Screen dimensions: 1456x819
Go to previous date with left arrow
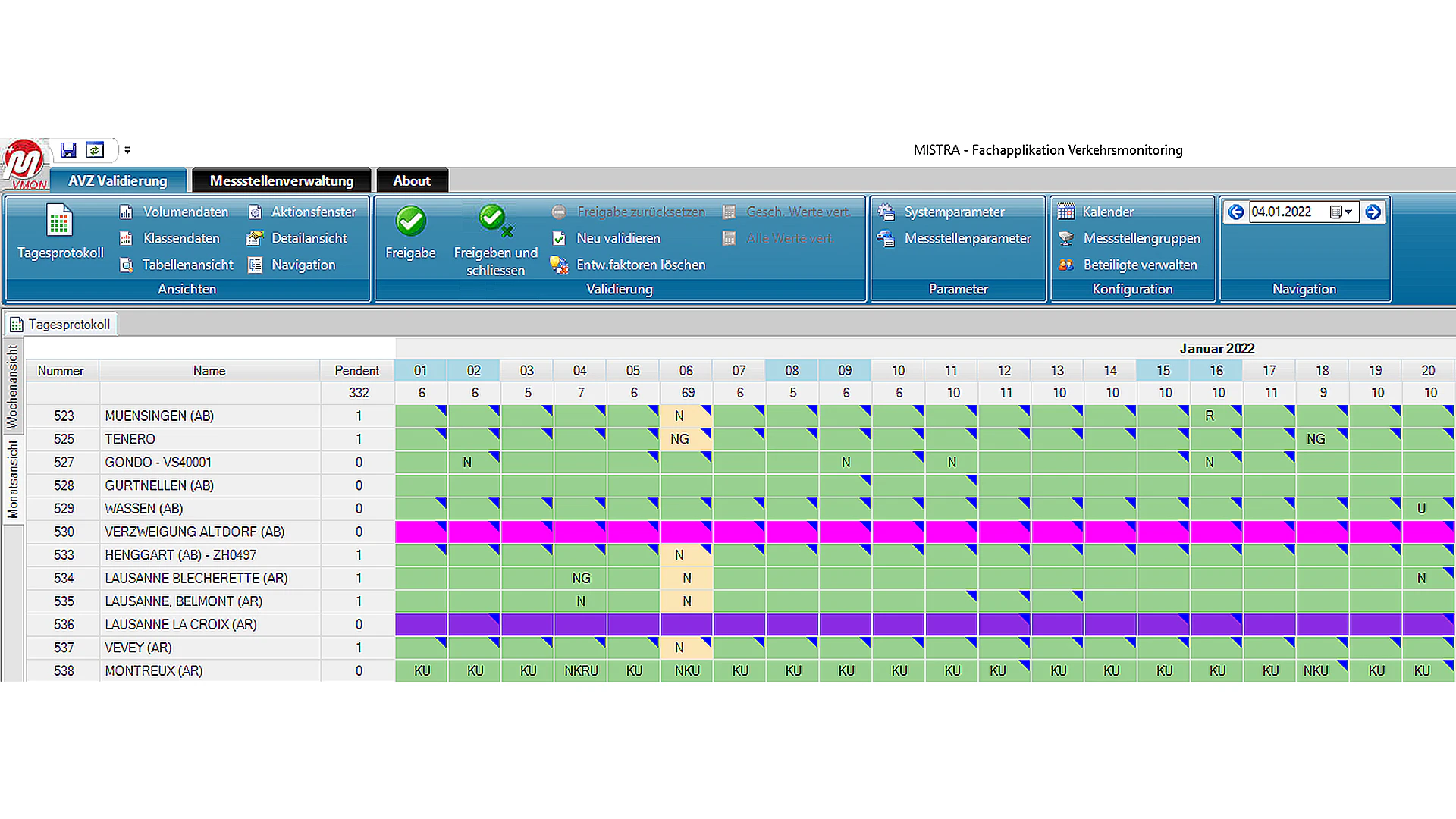tap(1236, 212)
